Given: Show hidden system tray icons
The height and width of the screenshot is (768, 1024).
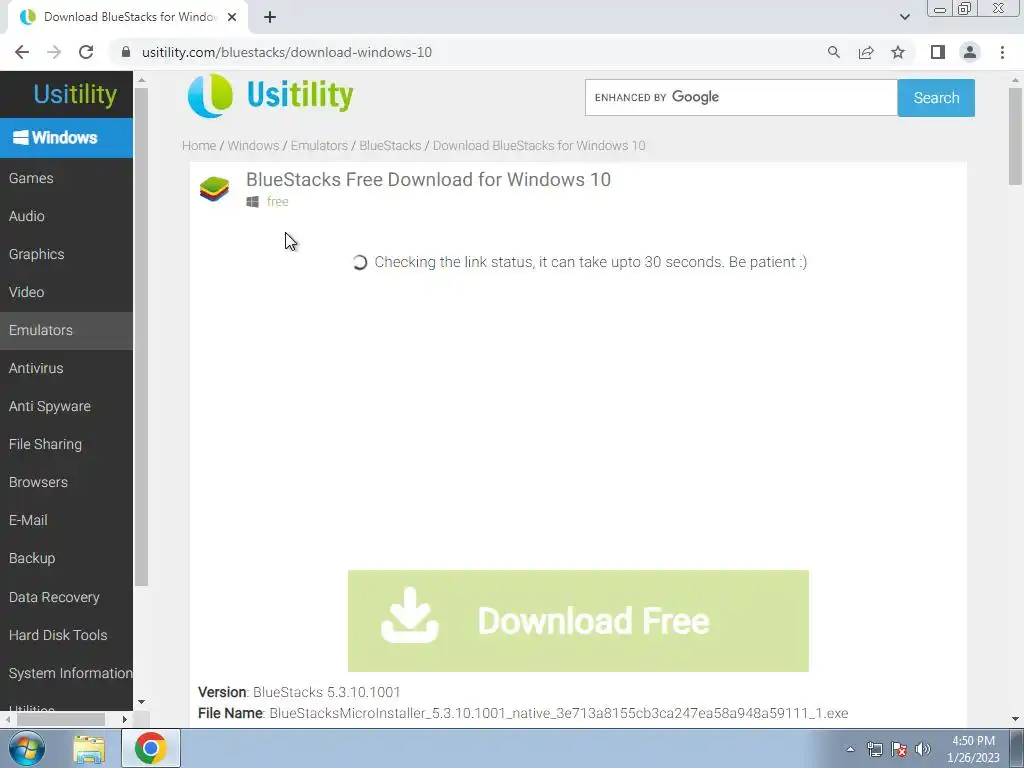Looking at the screenshot, I should [850, 749].
